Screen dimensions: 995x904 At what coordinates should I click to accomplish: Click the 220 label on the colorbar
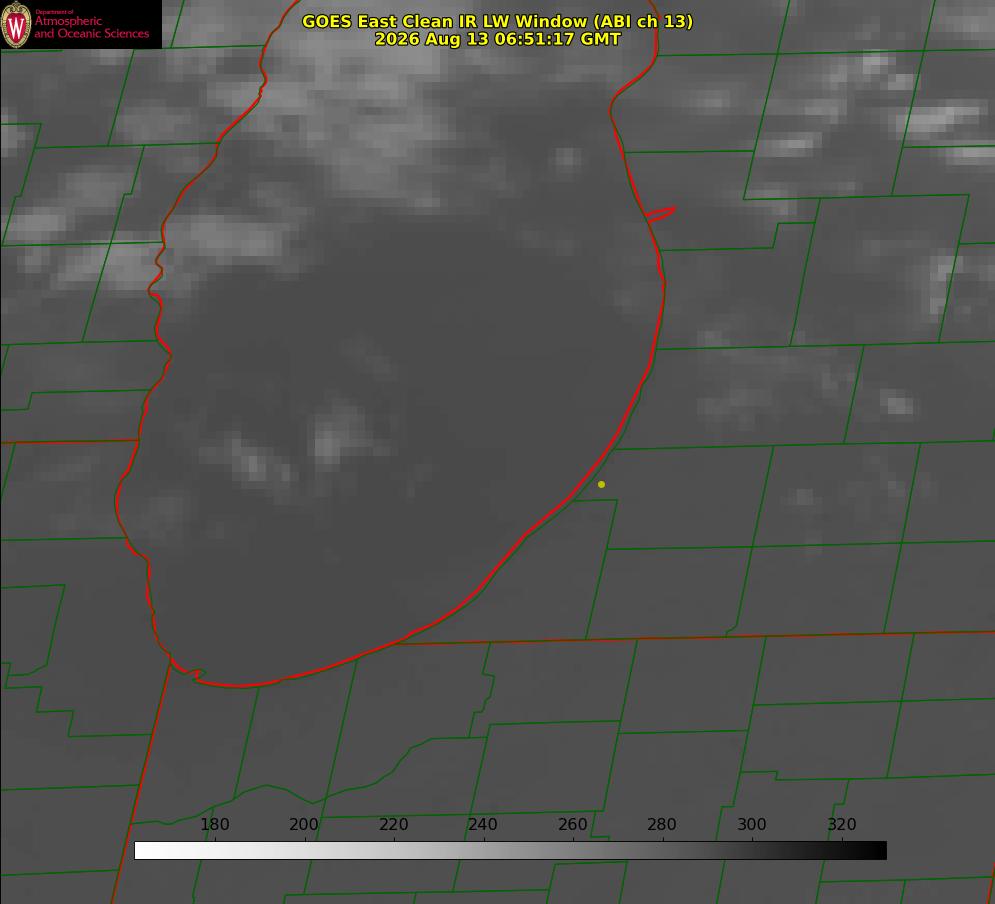coord(393,824)
